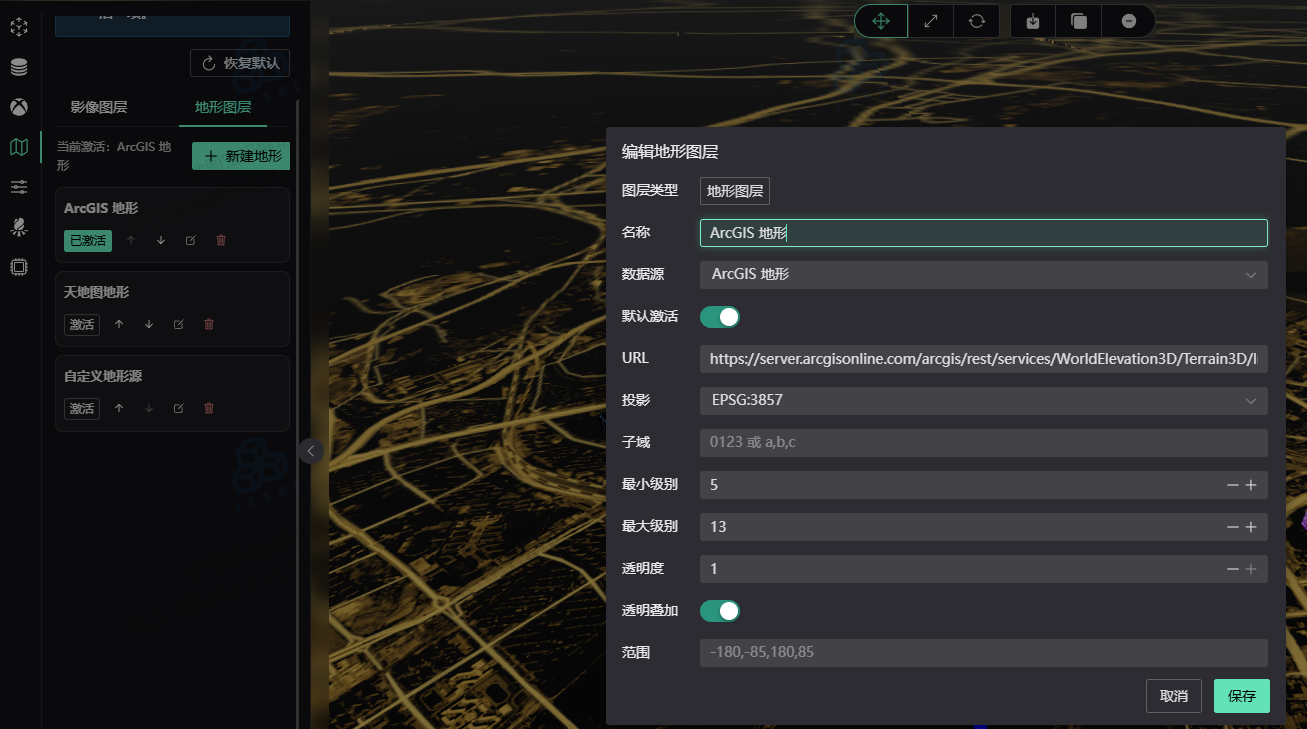Click the download icon in top toolbar

click(x=1031, y=20)
